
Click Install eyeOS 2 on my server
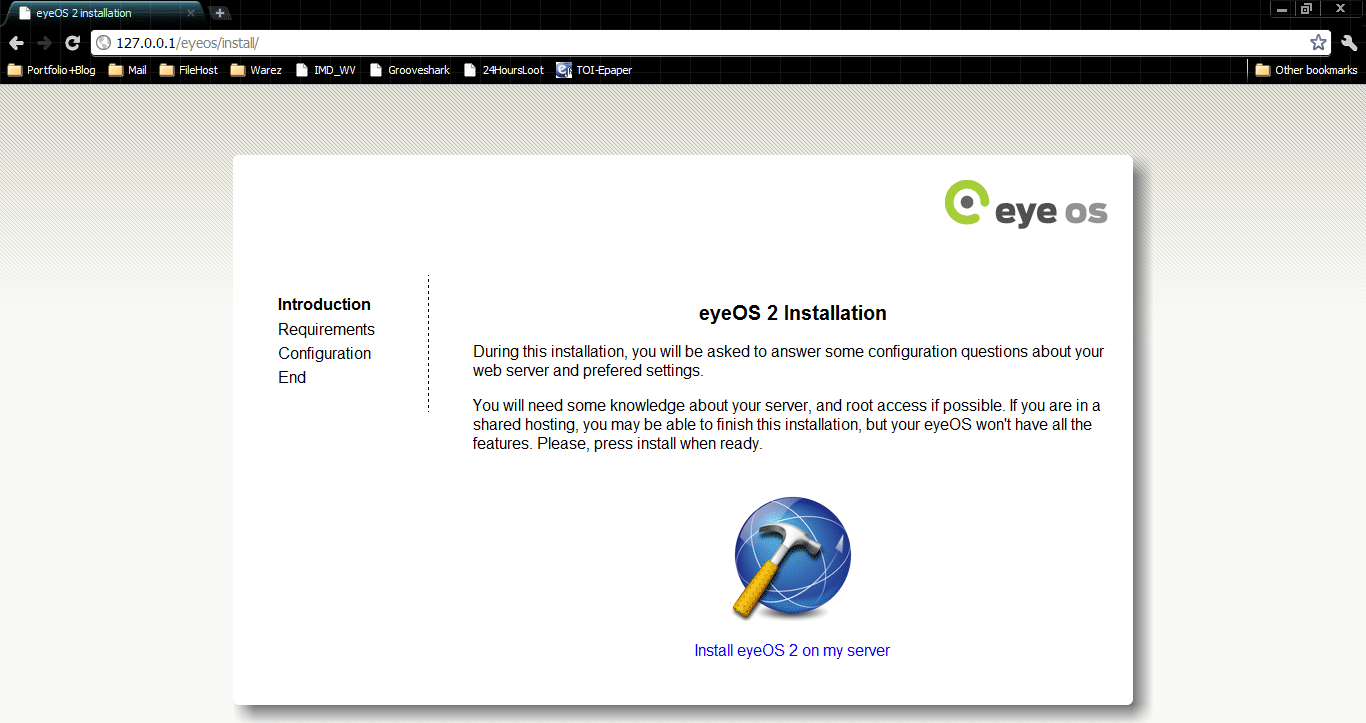point(792,650)
